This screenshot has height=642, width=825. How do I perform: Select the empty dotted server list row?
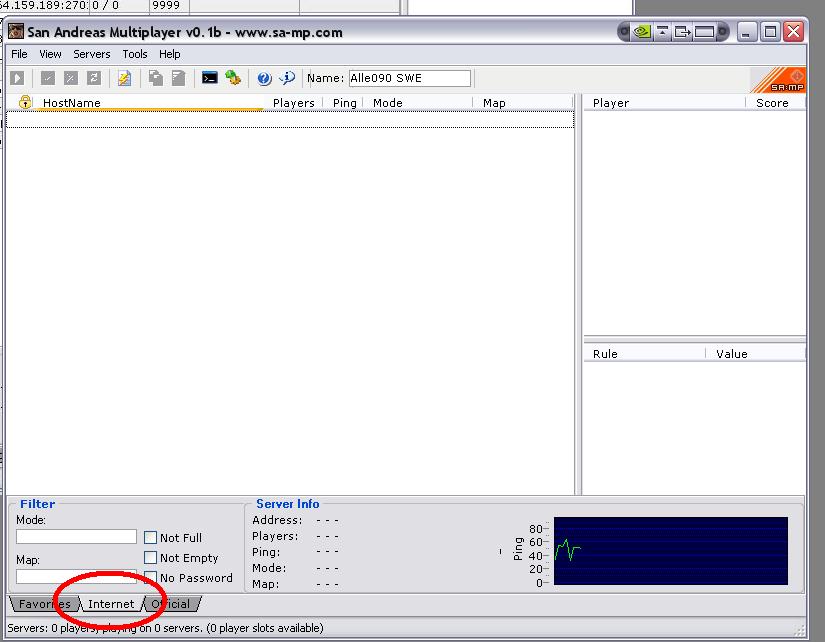tap(290, 119)
